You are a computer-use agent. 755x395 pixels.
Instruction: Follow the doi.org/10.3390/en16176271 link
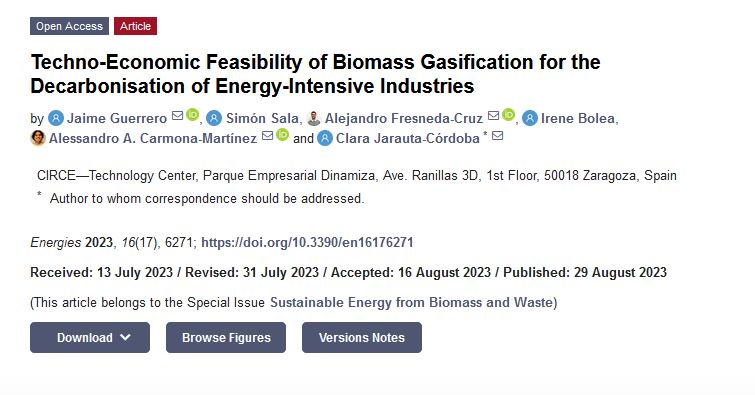307,242
